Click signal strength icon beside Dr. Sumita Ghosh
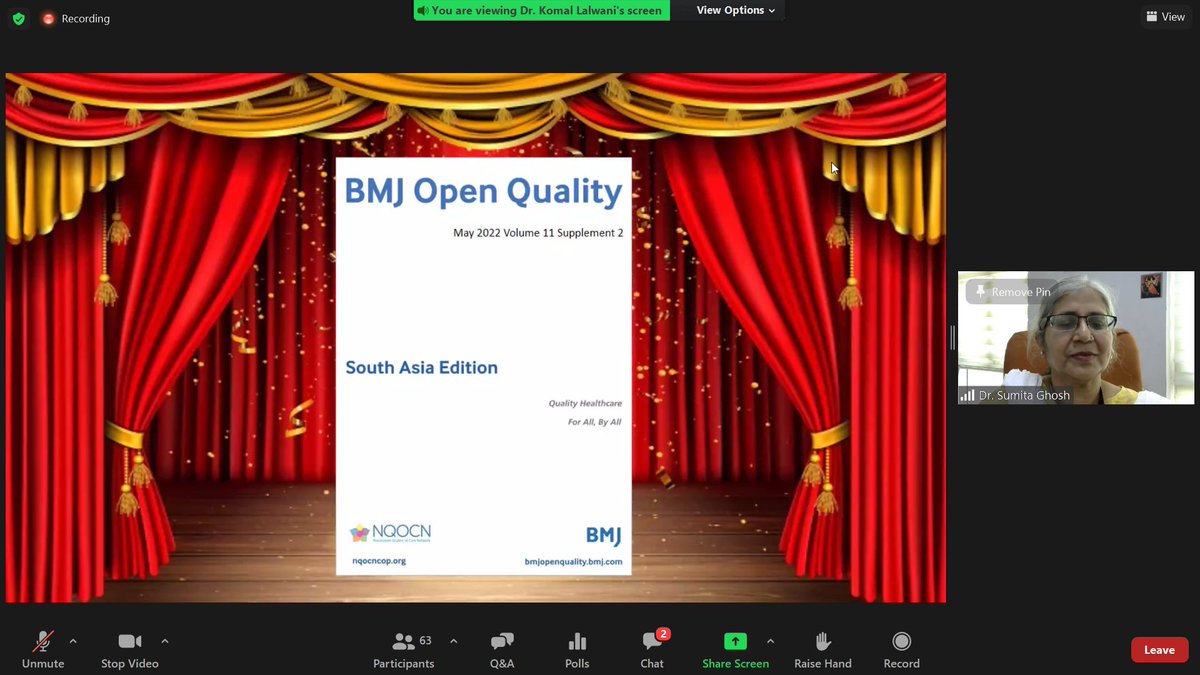The image size is (1200, 675). [x=967, y=395]
